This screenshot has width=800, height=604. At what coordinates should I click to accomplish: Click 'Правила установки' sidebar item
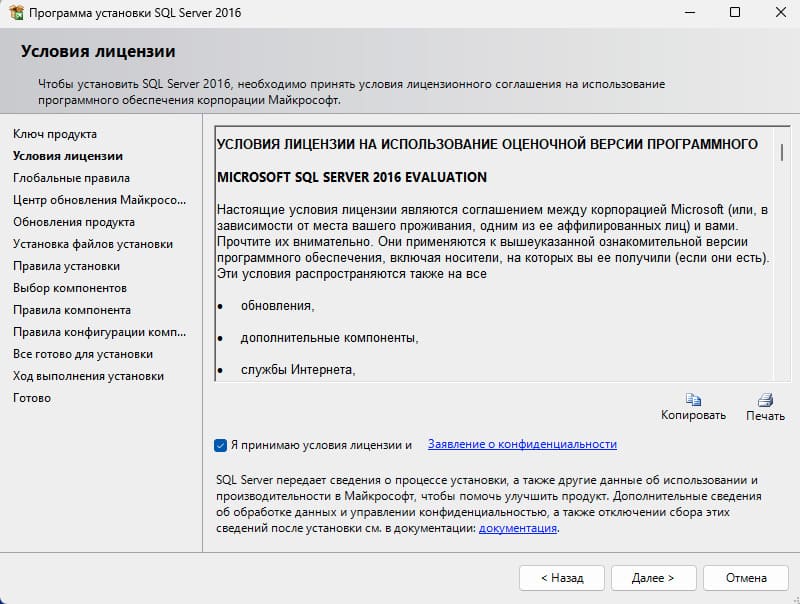[66, 266]
